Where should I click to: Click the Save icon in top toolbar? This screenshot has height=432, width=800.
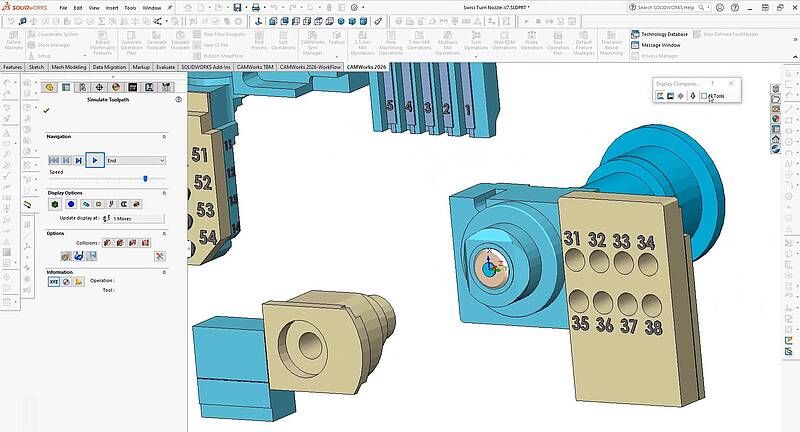[237, 7]
